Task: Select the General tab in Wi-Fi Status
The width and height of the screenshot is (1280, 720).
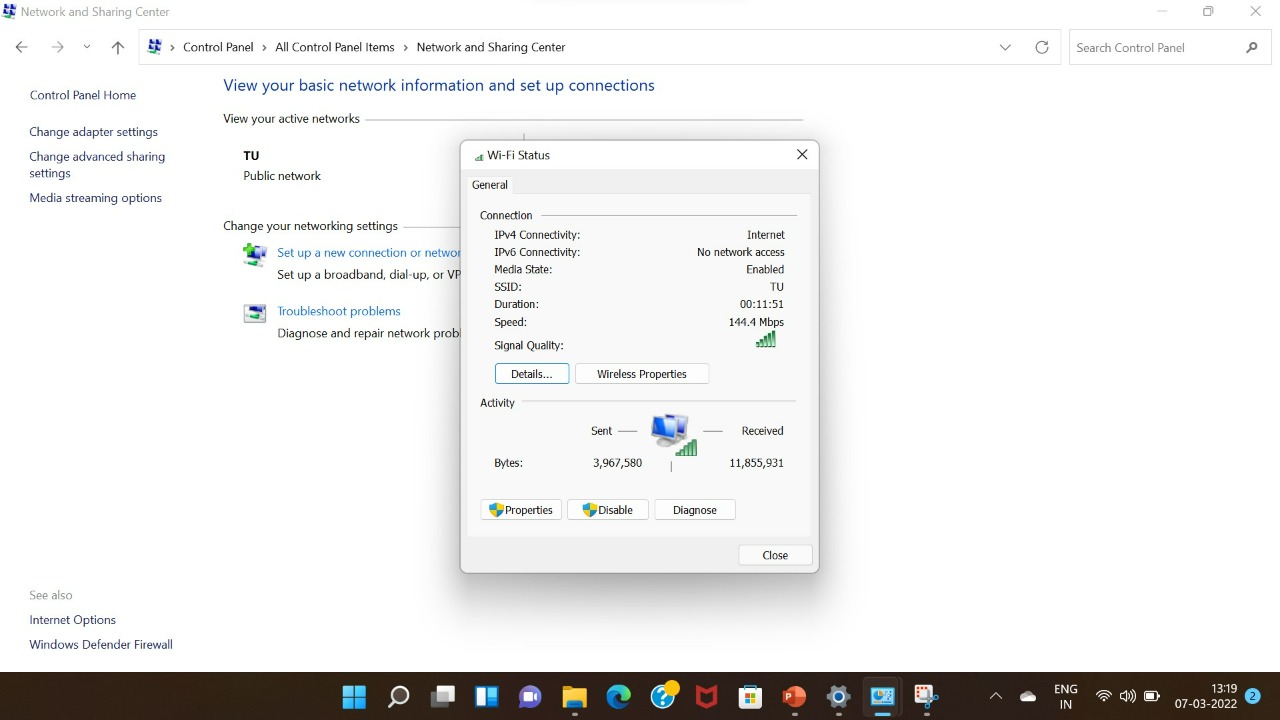Action: 490,185
